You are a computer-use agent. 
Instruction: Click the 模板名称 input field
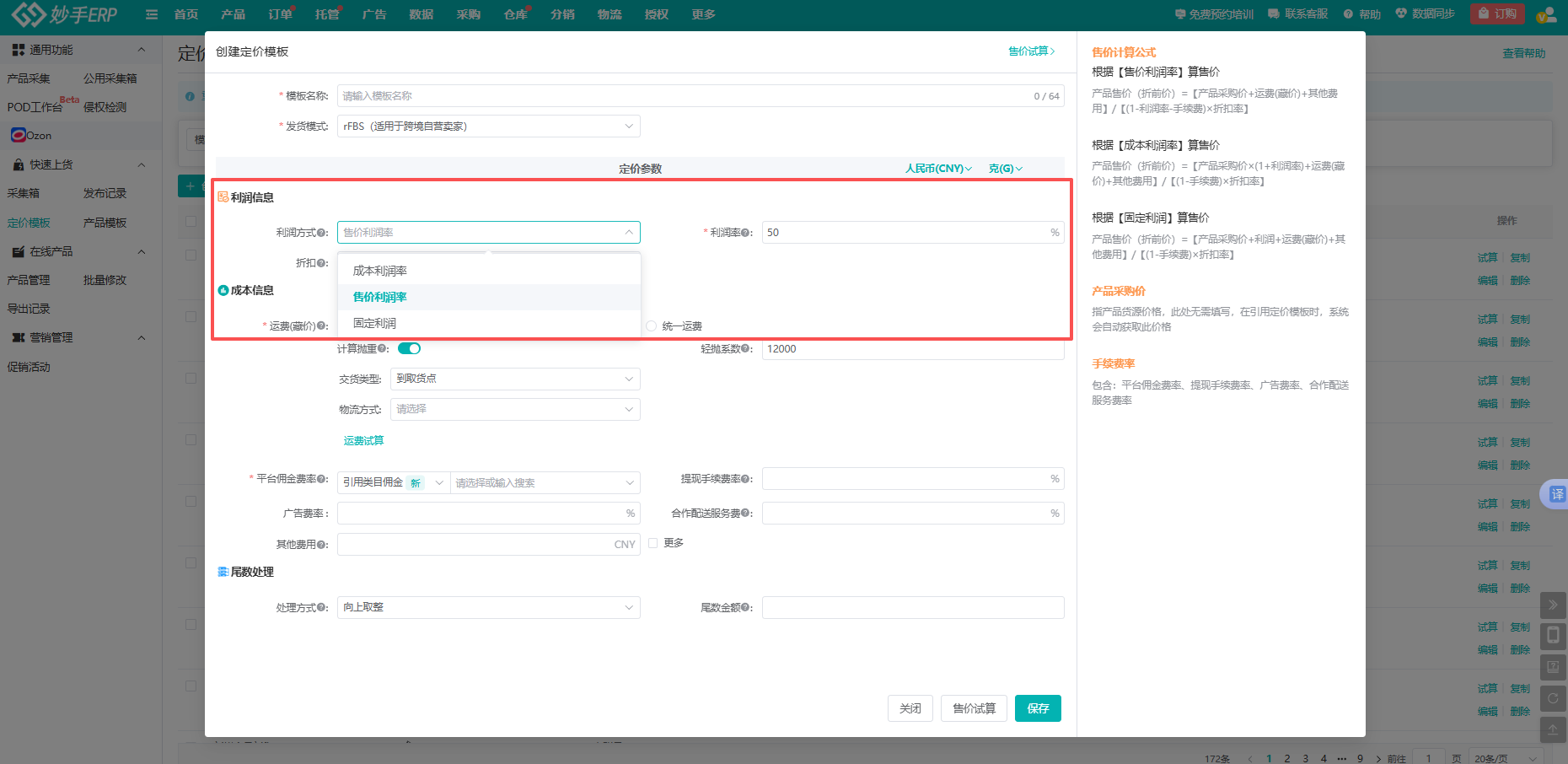[683, 96]
